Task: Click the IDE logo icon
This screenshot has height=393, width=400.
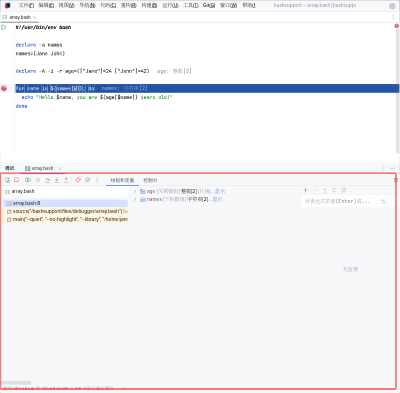Action: tap(7, 5)
